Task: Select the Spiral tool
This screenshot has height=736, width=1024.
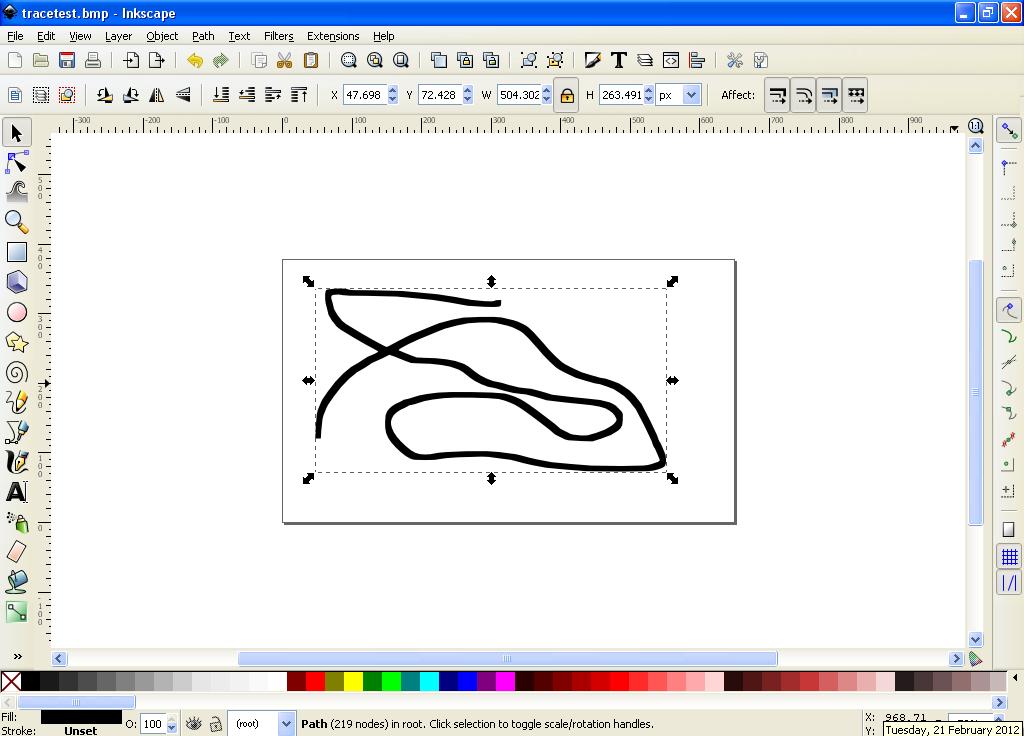Action: [x=16, y=372]
